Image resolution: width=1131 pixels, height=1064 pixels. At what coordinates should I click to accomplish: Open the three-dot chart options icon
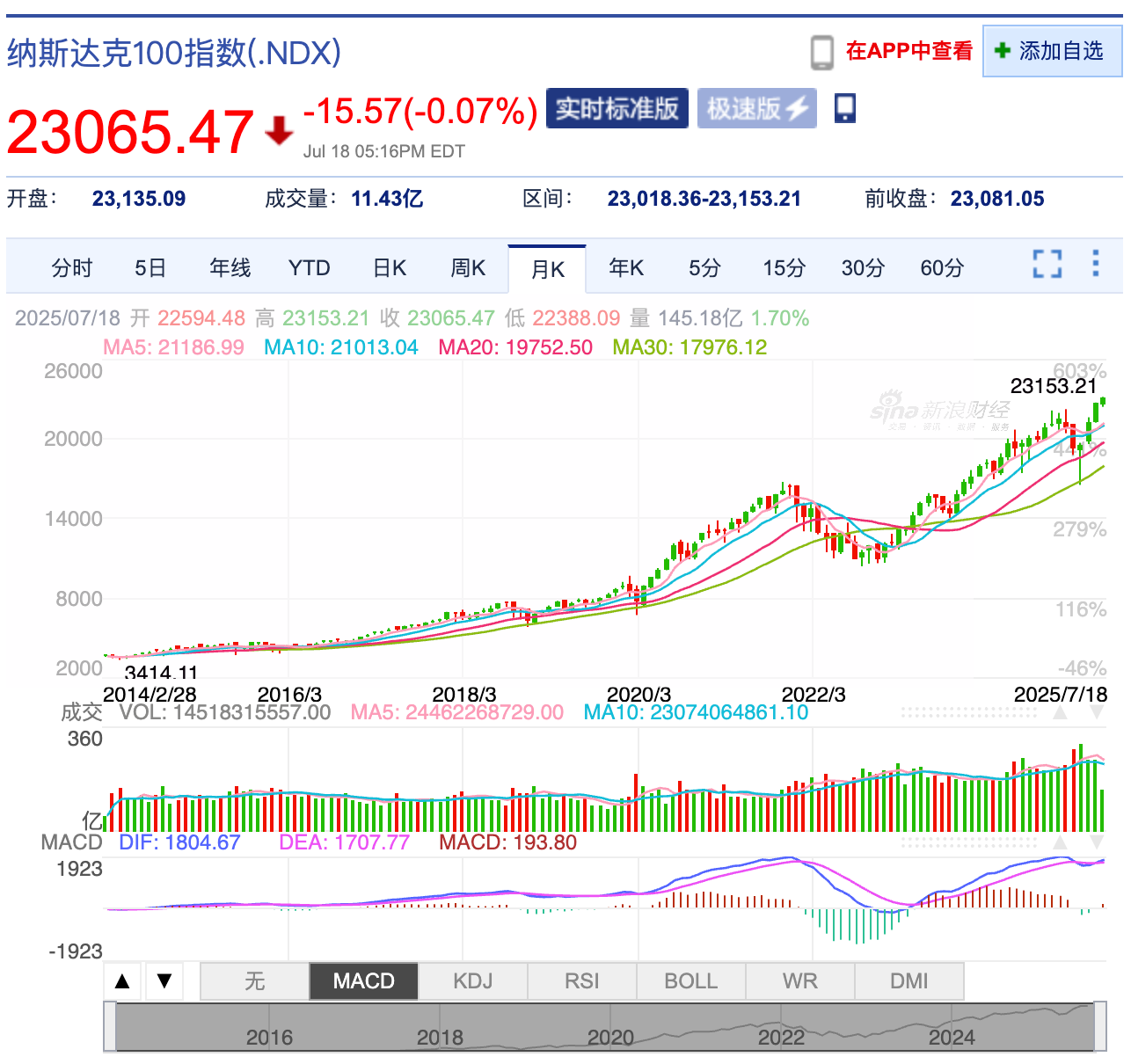click(x=1095, y=263)
